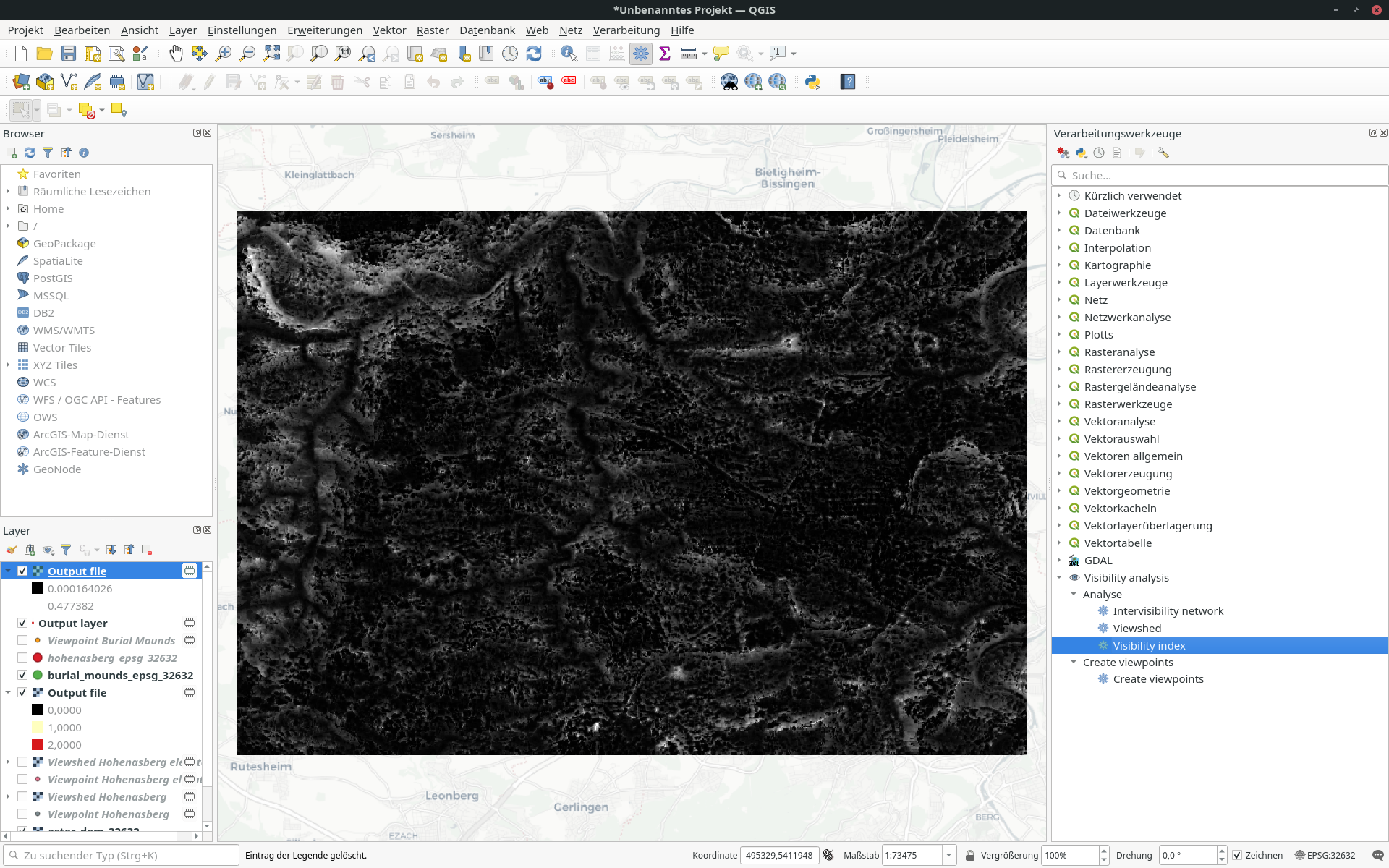The height and width of the screenshot is (868, 1389).
Task: Click the Zoom Out magnifier tool
Action: click(x=247, y=54)
